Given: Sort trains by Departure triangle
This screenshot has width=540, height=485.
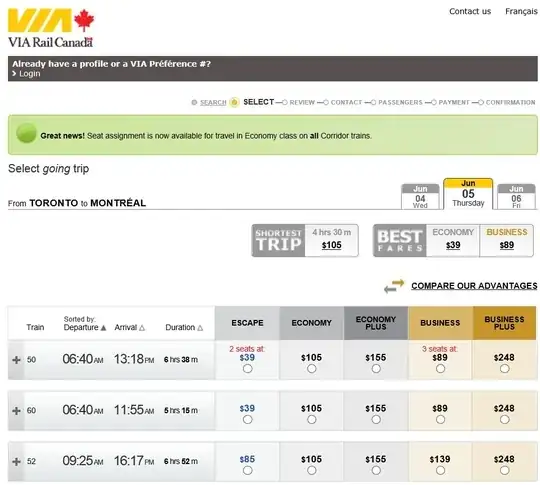Looking at the screenshot, I should 103,328.
